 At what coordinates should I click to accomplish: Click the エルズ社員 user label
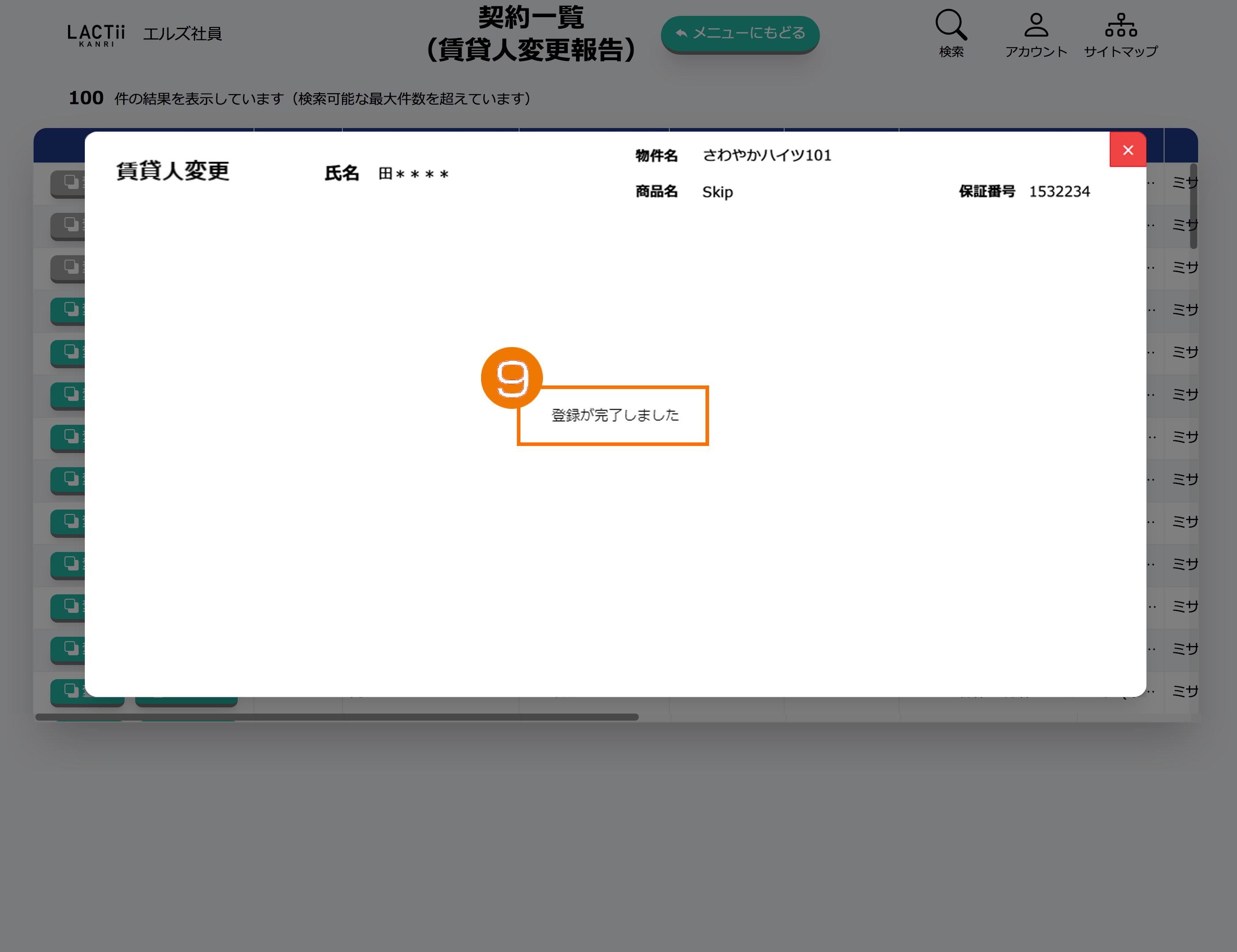coord(182,34)
